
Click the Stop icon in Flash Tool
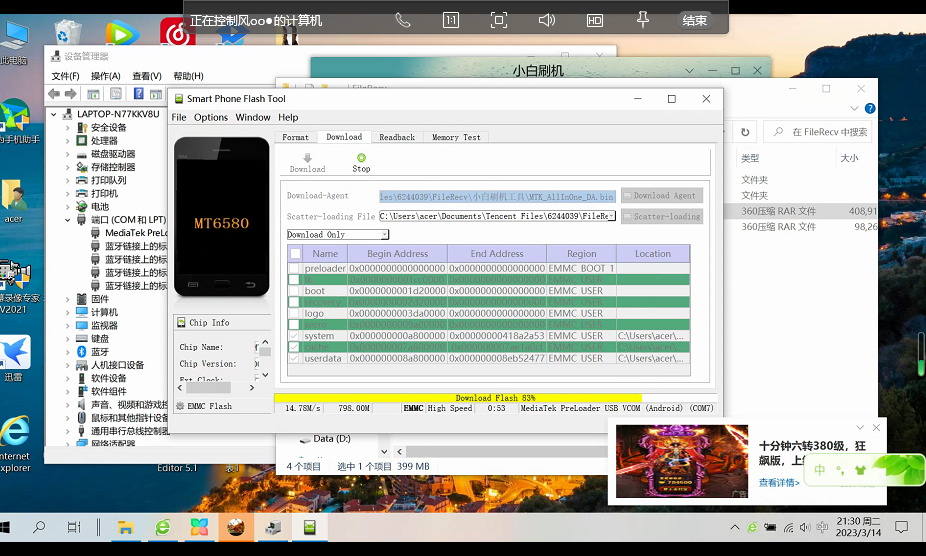(x=361, y=158)
